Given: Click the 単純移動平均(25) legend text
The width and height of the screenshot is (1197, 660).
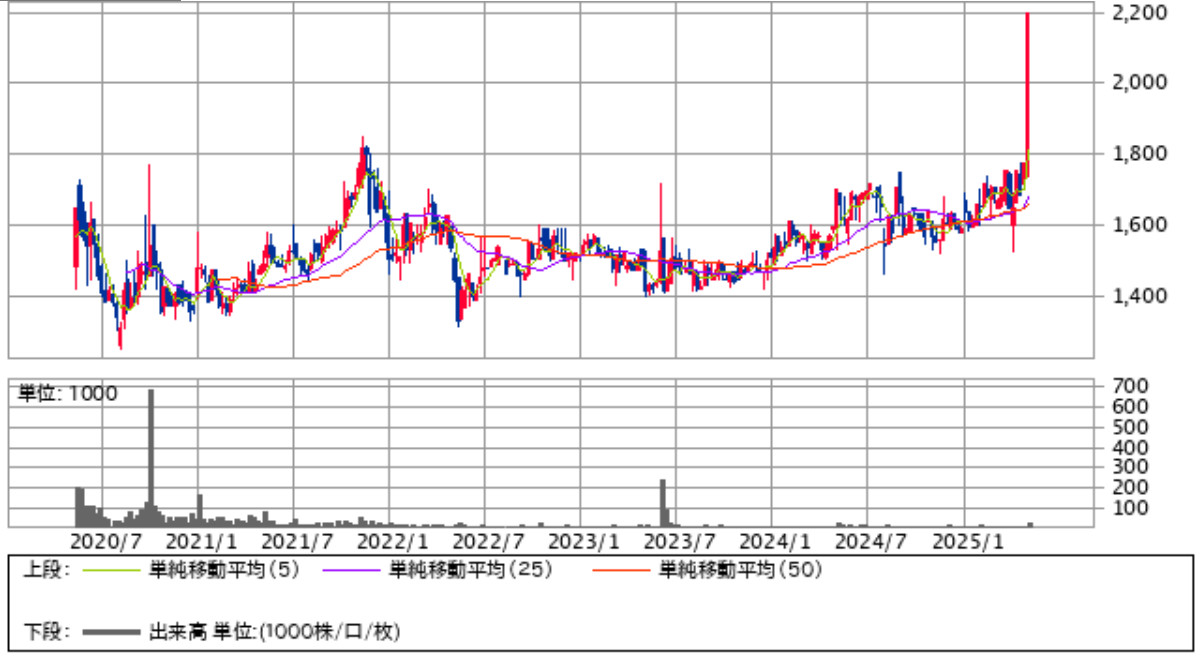Looking at the screenshot, I should click(470, 570).
